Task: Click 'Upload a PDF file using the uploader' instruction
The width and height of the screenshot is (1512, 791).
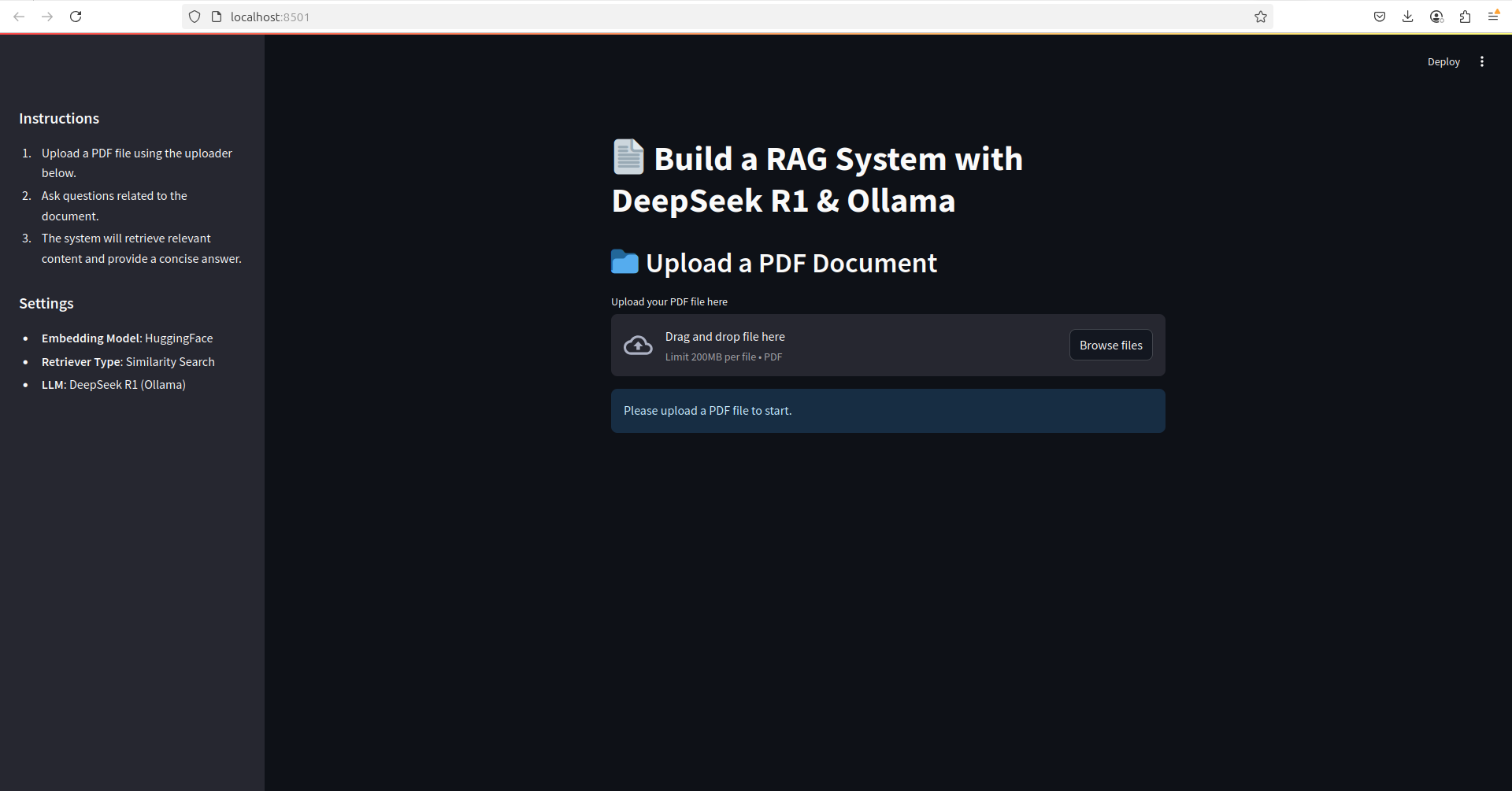Action: [x=137, y=163]
